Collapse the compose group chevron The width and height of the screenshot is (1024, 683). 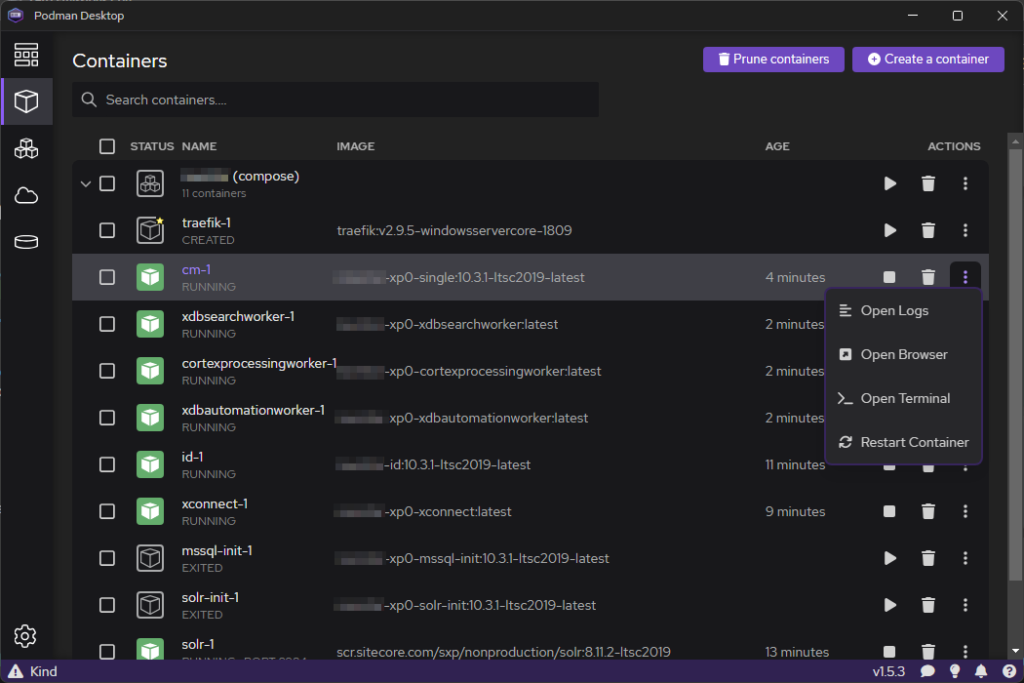point(86,184)
